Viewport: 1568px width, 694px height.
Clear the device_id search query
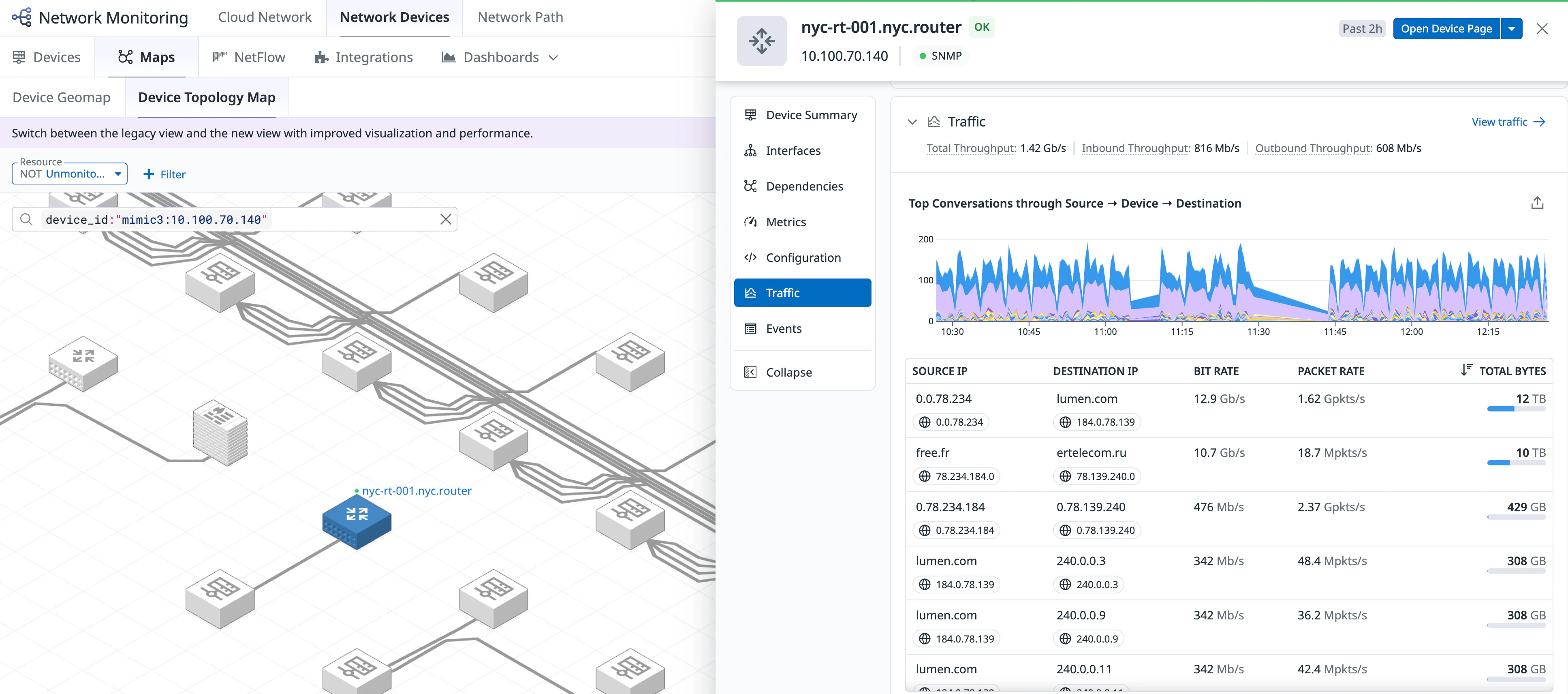(x=446, y=219)
